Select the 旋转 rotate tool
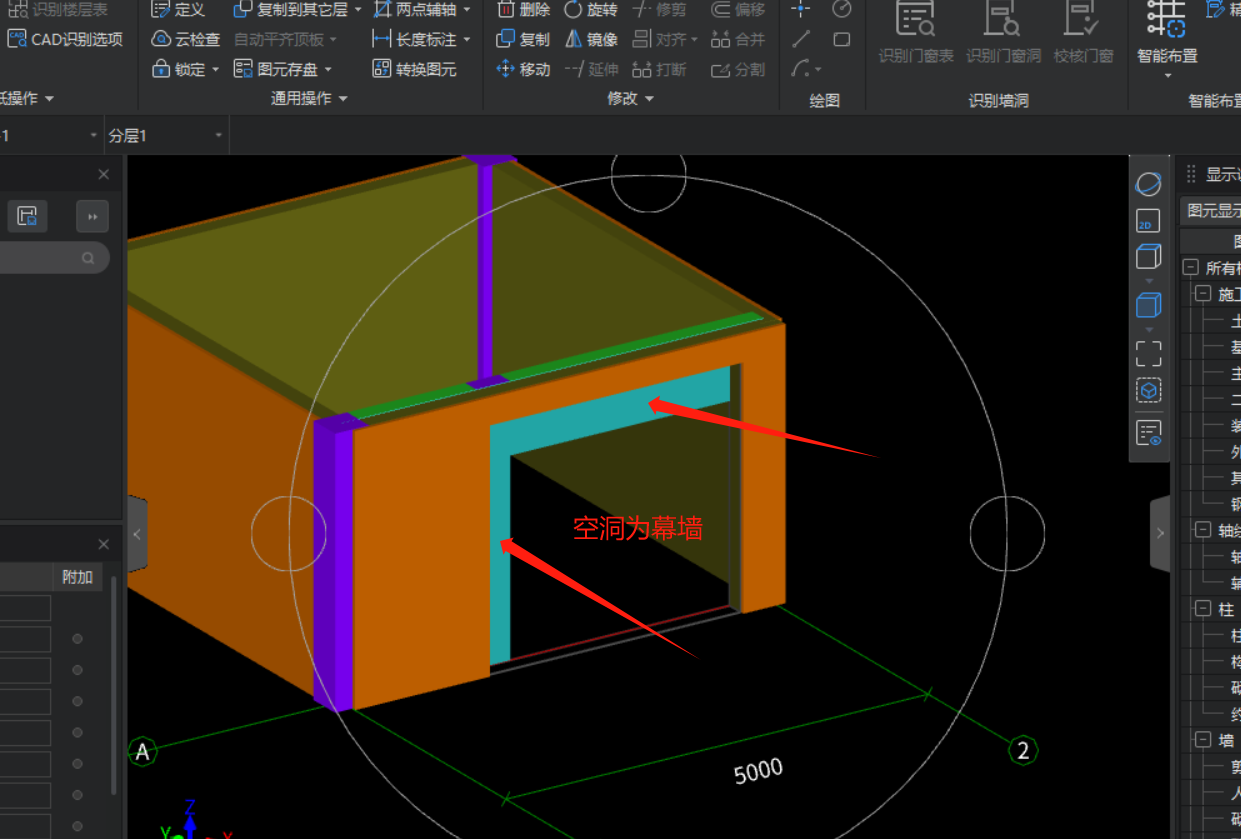1241x839 pixels. [591, 9]
